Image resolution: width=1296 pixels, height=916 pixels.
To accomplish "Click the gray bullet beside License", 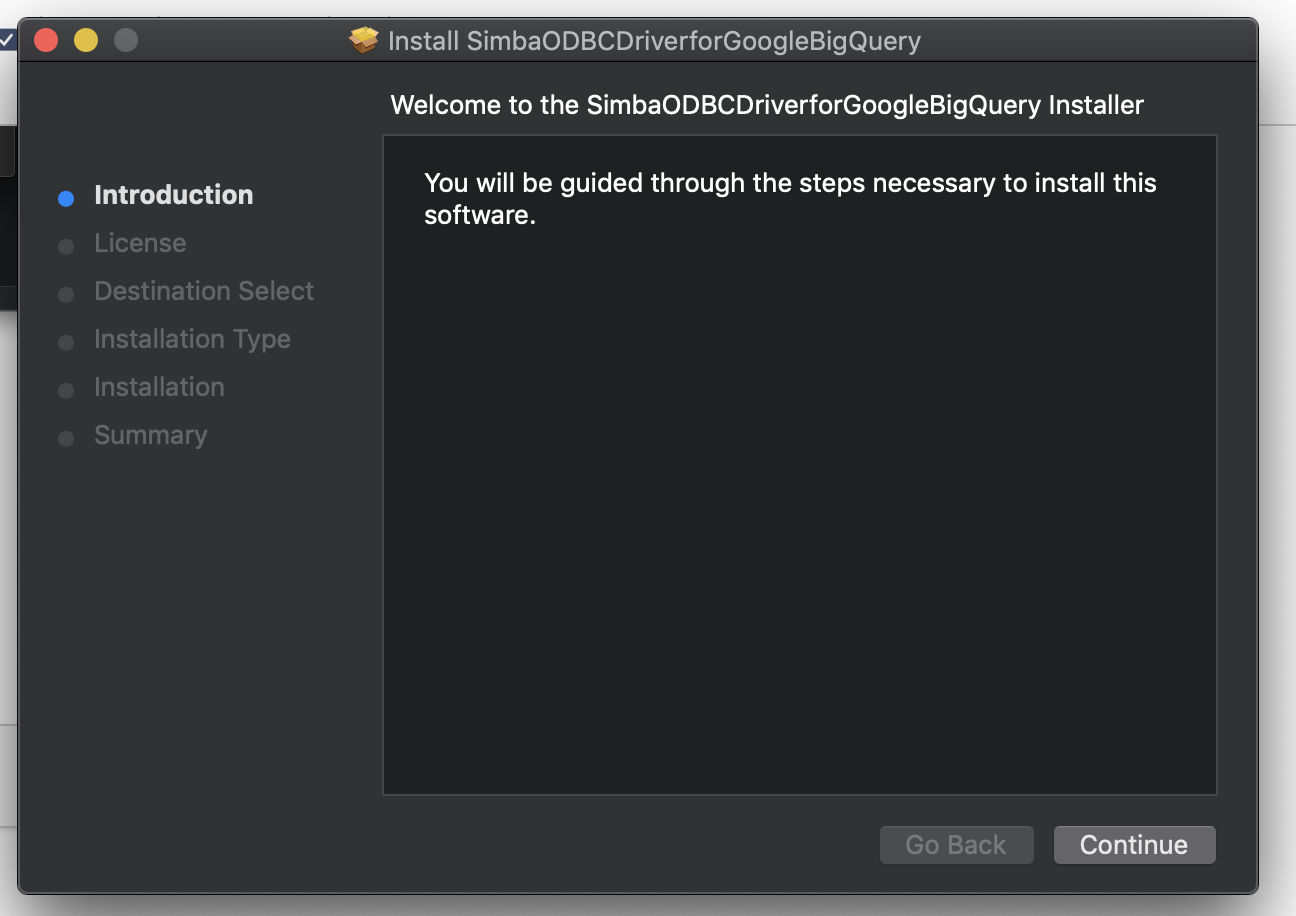I will pyautogui.click(x=66, y=246).
